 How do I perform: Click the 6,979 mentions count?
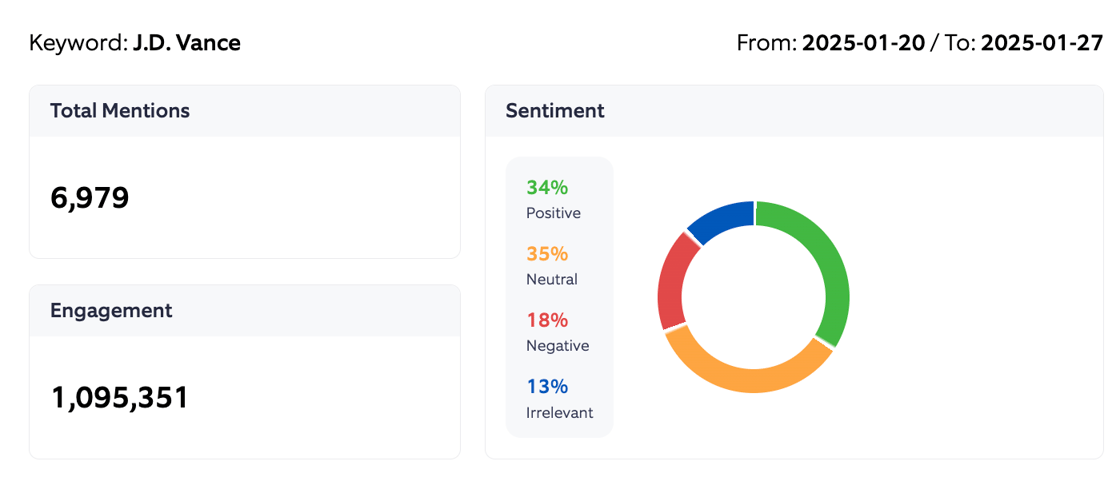[x=90, y=198]
